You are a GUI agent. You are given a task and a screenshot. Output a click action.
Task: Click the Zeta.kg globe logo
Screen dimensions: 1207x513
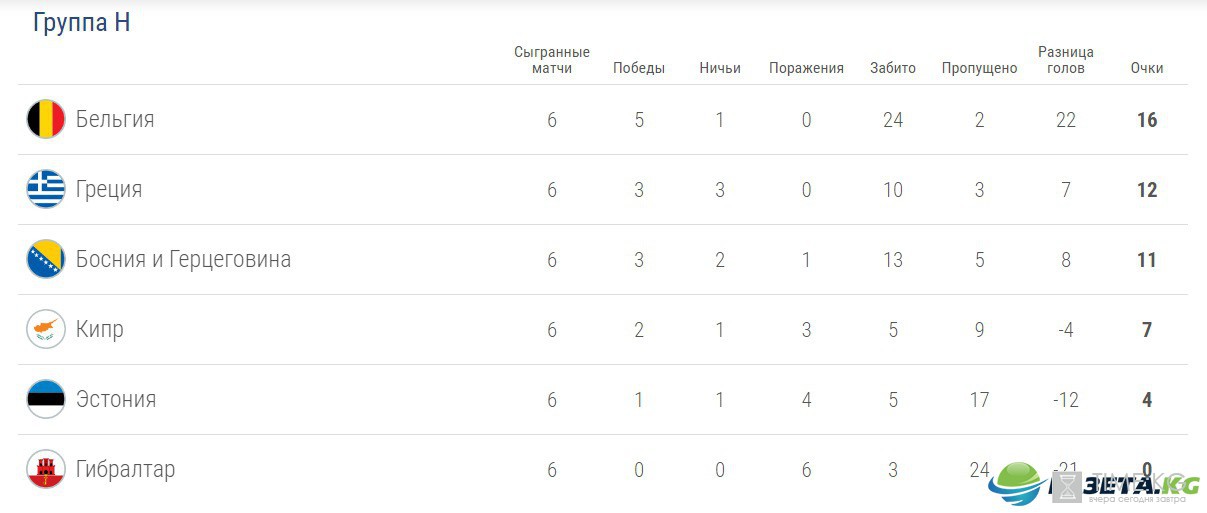(x=1018, y=485)
